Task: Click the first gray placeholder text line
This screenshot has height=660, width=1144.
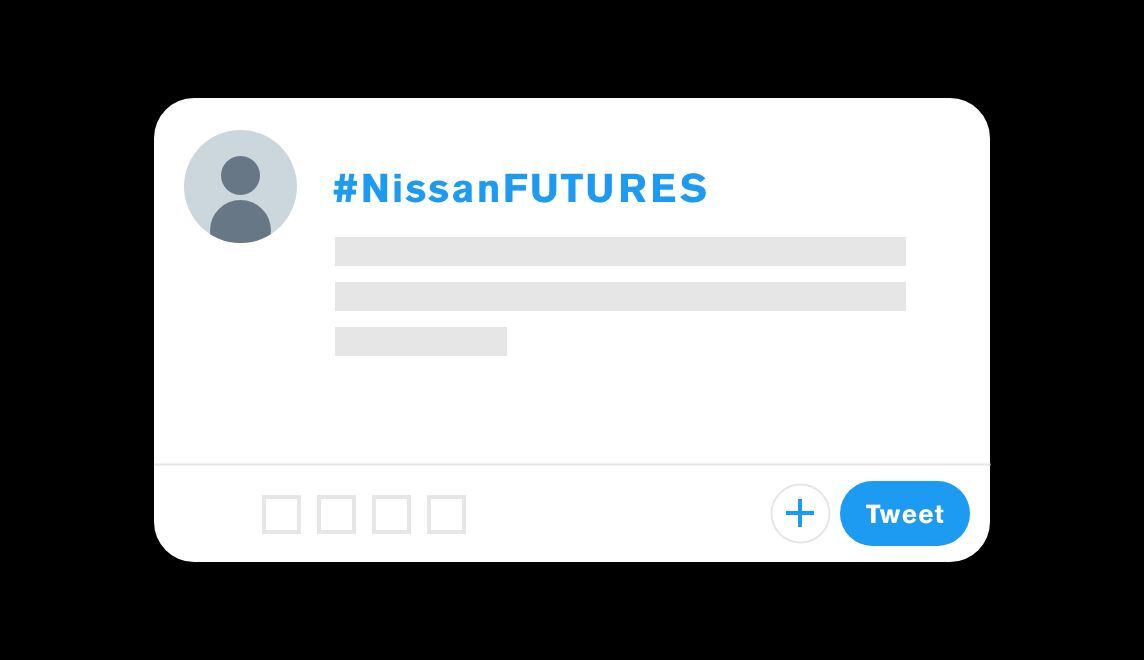Action: [x=620, y=251]
